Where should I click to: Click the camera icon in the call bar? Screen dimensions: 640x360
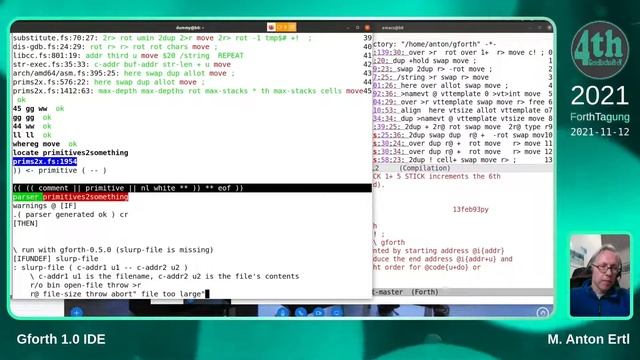click(x=319, y=313)
